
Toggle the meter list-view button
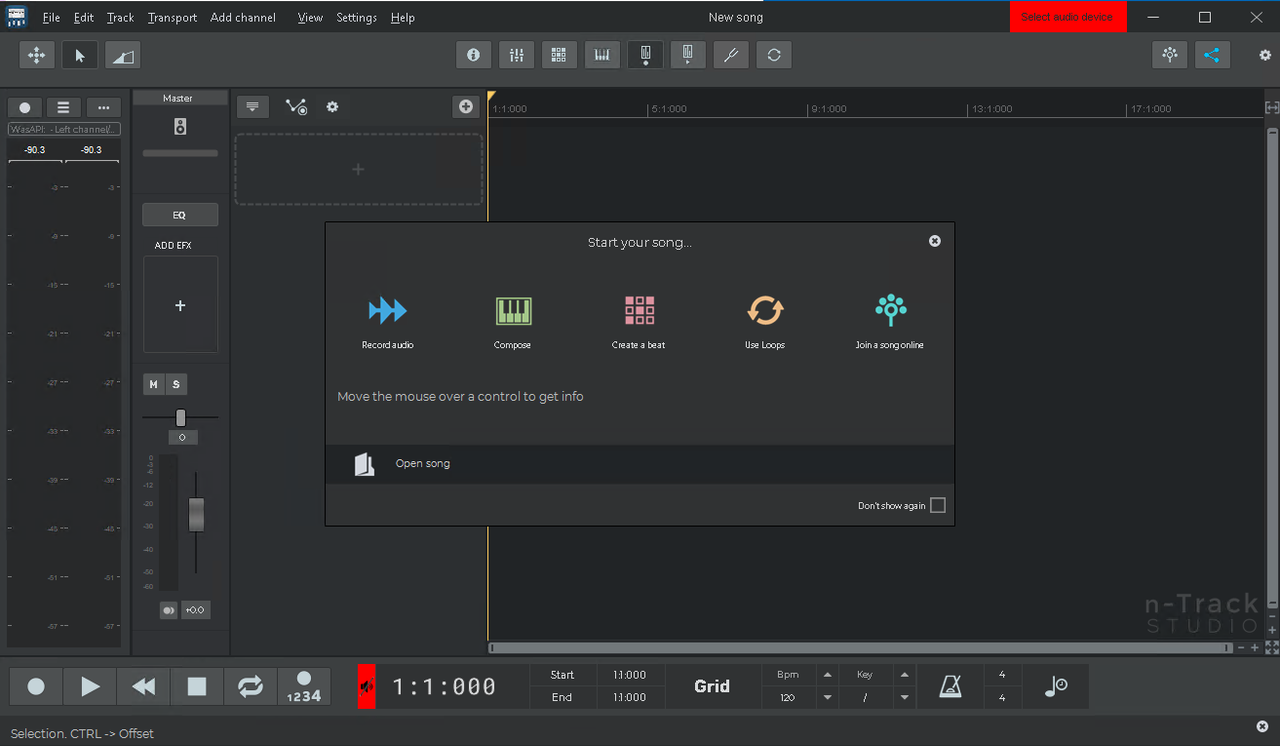pos(64,108)
